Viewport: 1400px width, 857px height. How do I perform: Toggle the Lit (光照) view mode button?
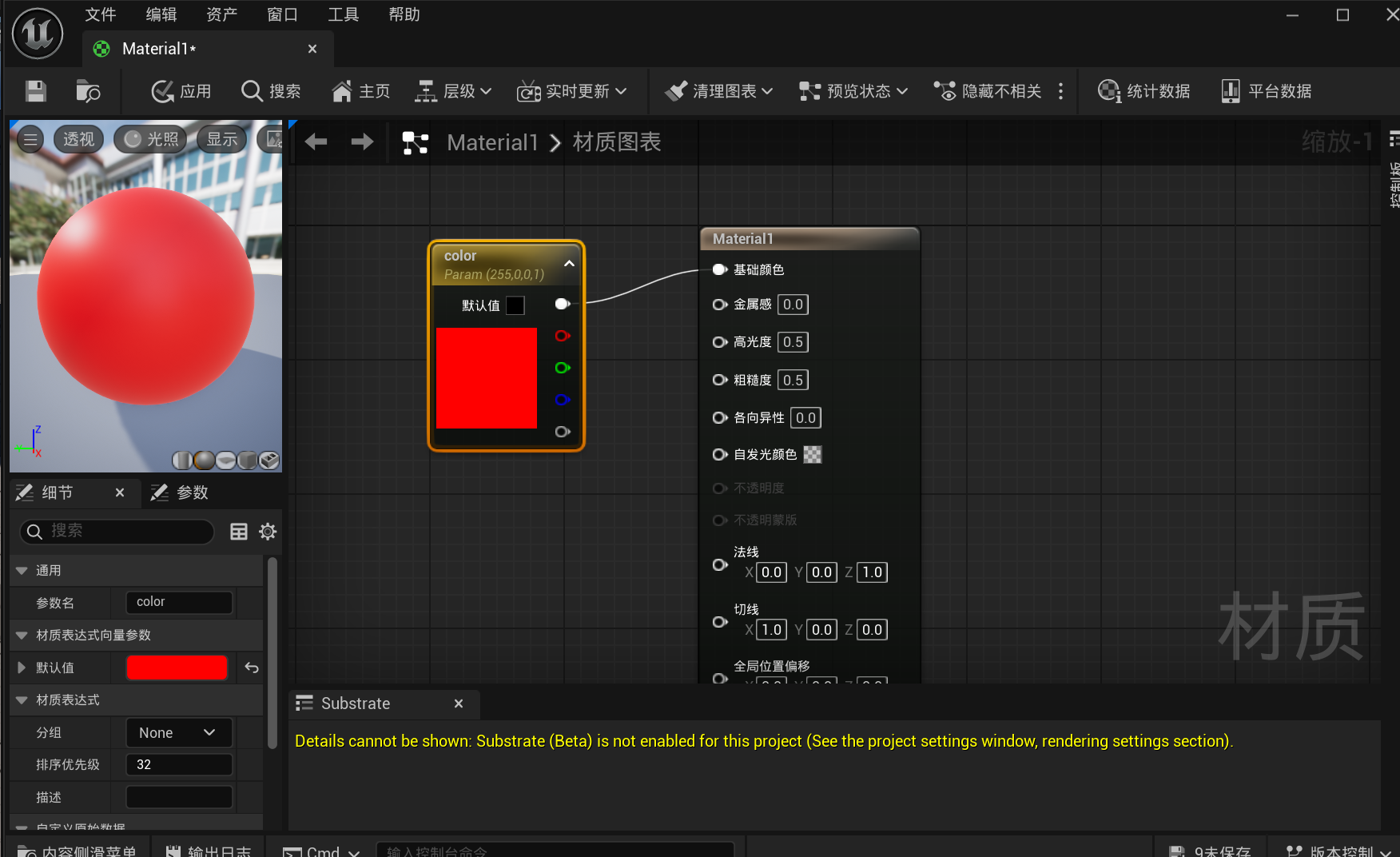(150, 139)
